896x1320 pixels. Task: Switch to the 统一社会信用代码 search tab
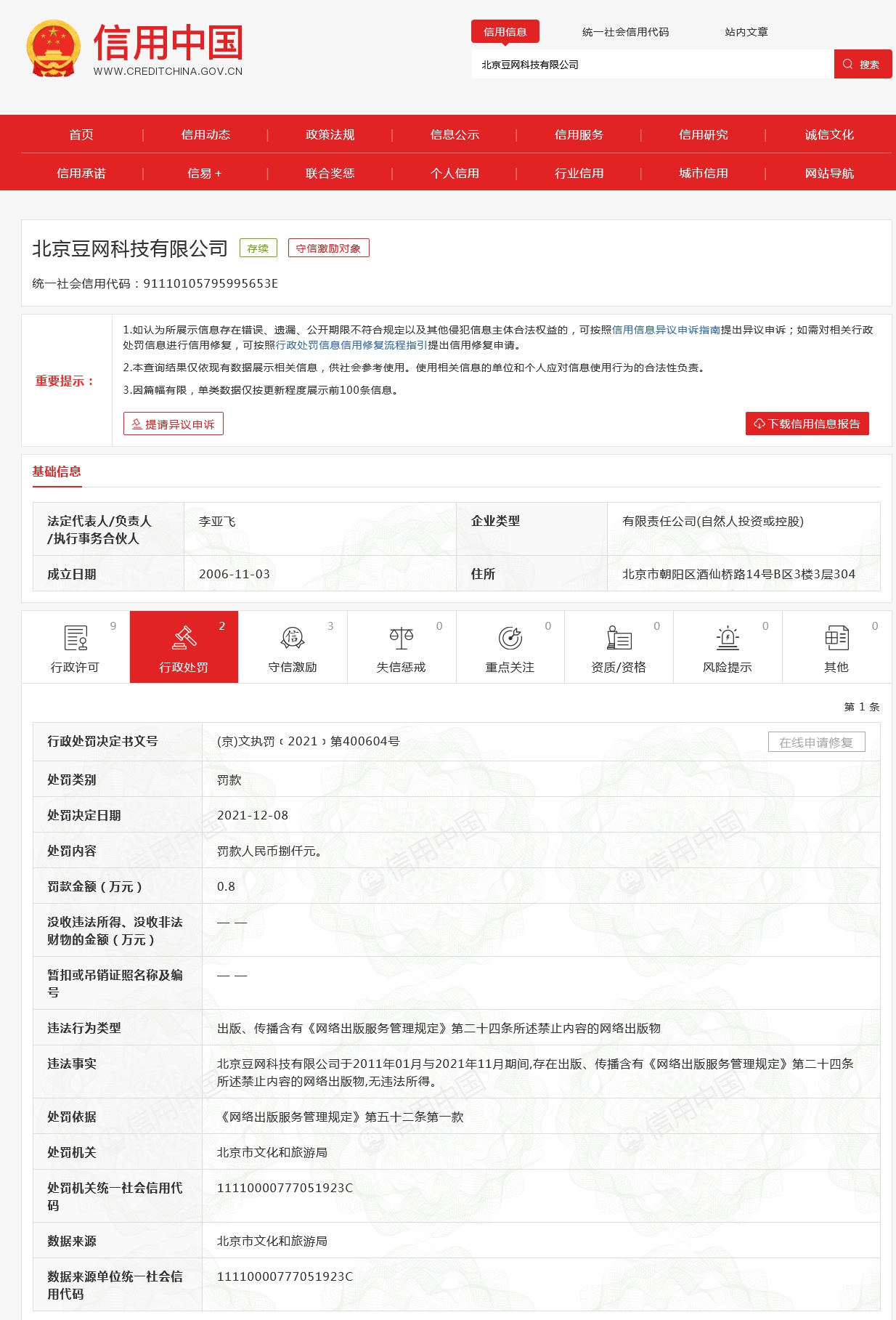626,32
